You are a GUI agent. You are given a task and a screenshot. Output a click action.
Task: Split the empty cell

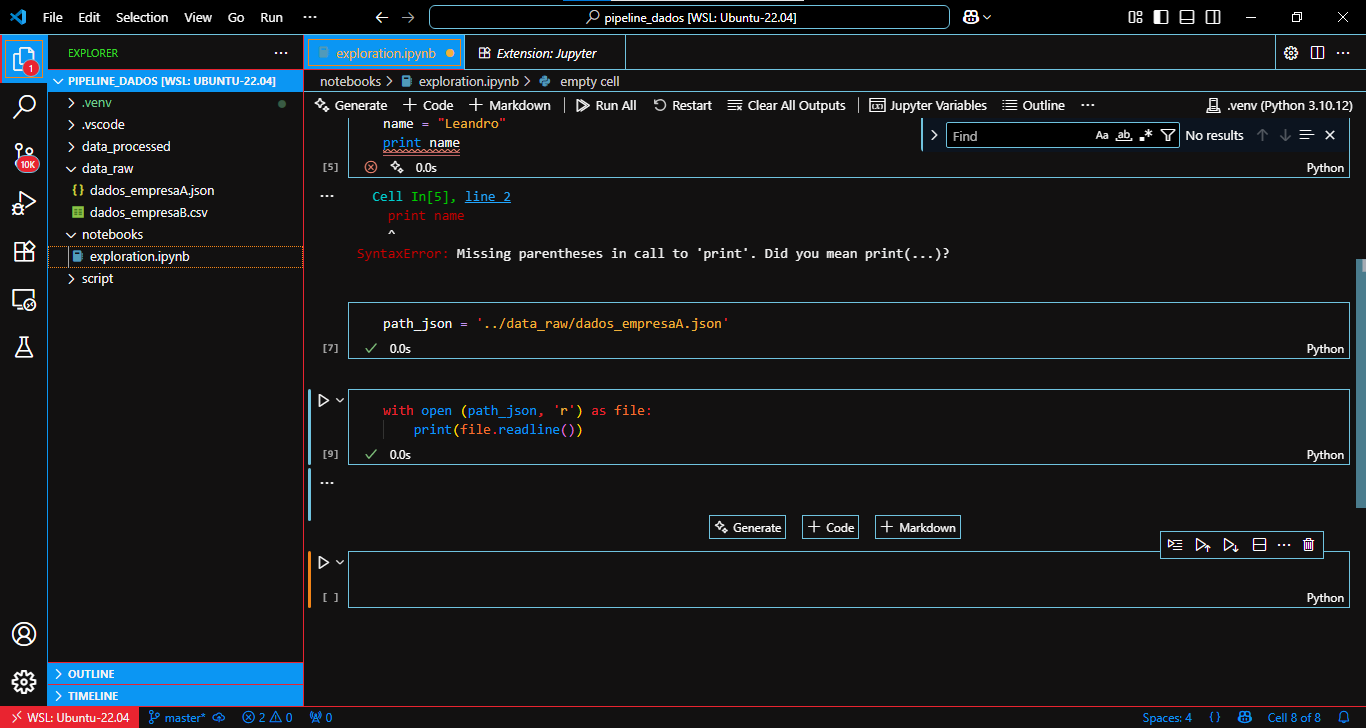[1259, 545]
